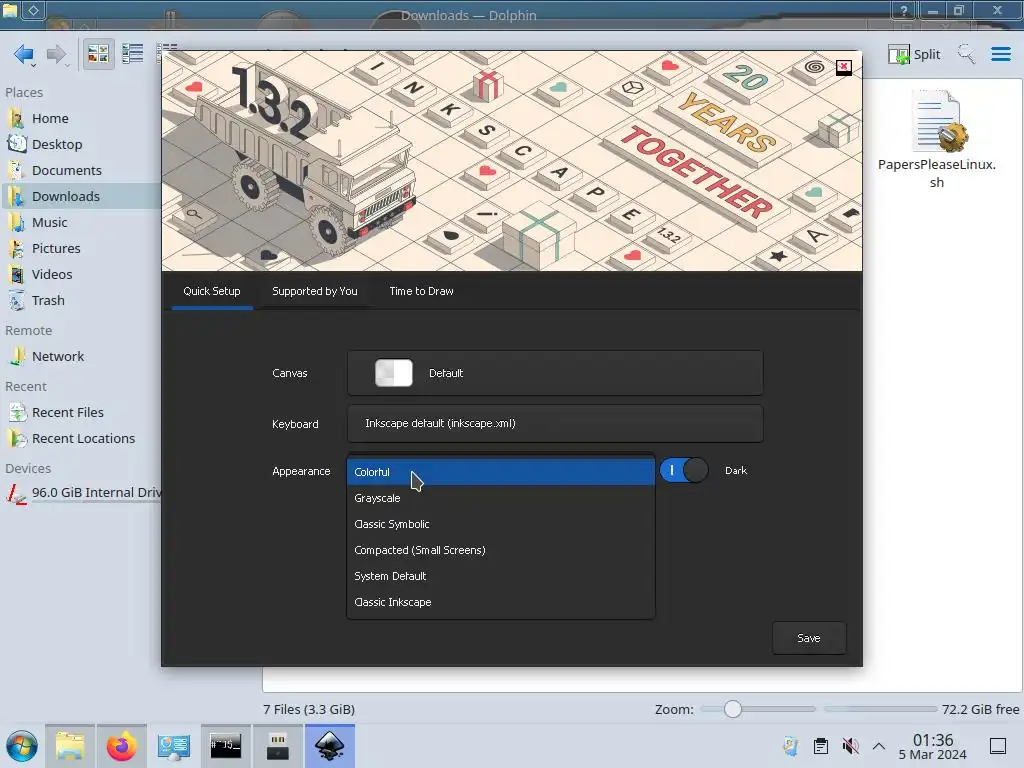This screenshot has height=768, width=1024.
Task: Choose Colorful appearance option
Action: click(x=501, y=472)
